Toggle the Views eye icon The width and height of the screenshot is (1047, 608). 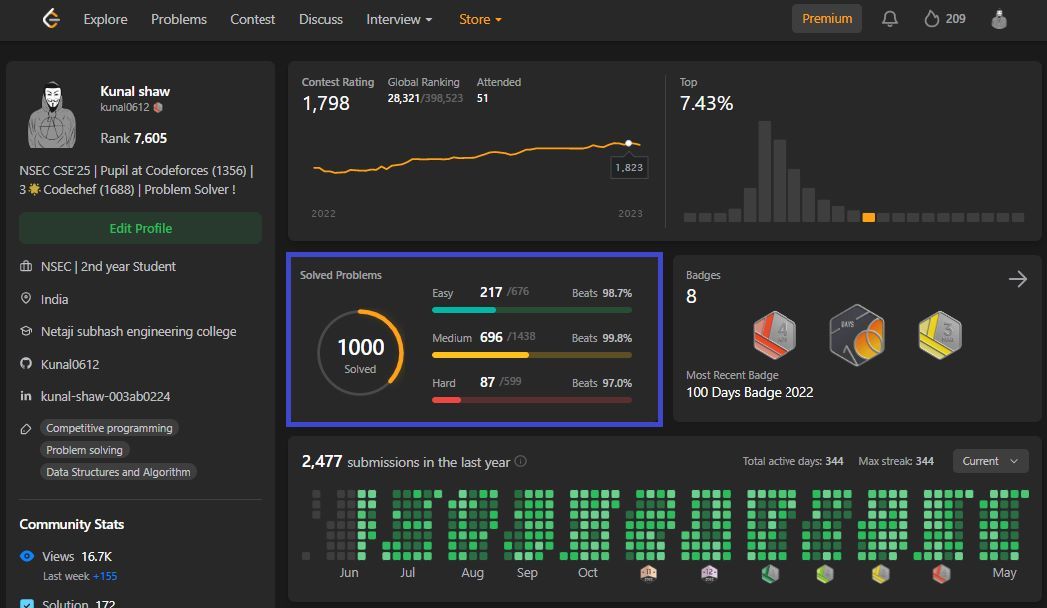(27, 556)
